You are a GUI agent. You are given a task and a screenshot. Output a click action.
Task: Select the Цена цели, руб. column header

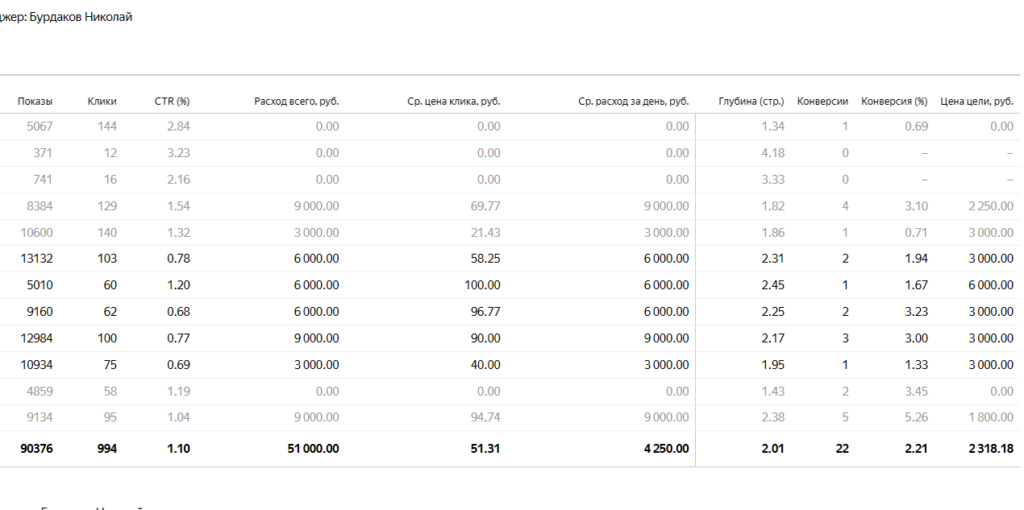(x=977, y=101)
